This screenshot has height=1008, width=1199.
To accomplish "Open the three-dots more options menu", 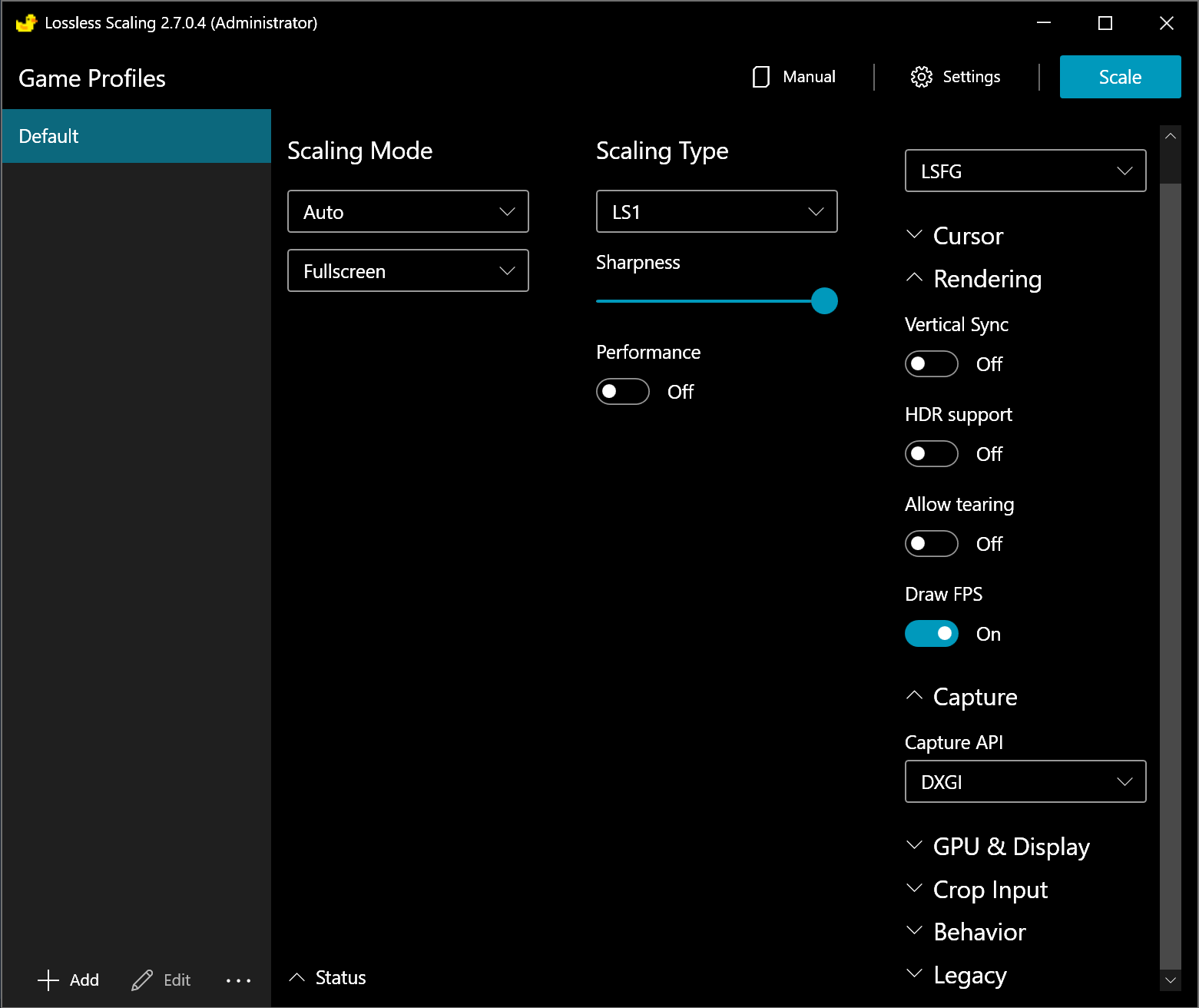I will [238, 980].
